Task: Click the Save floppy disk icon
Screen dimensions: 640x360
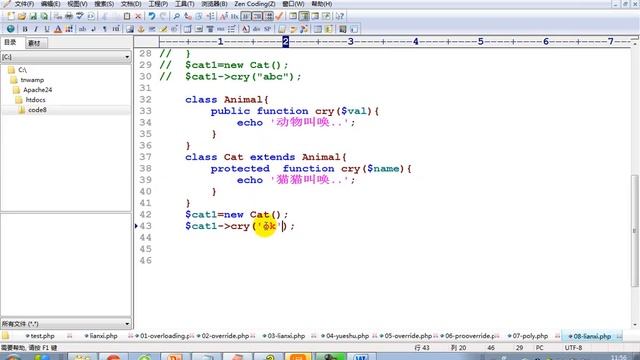Action: [x=33, y=16]
